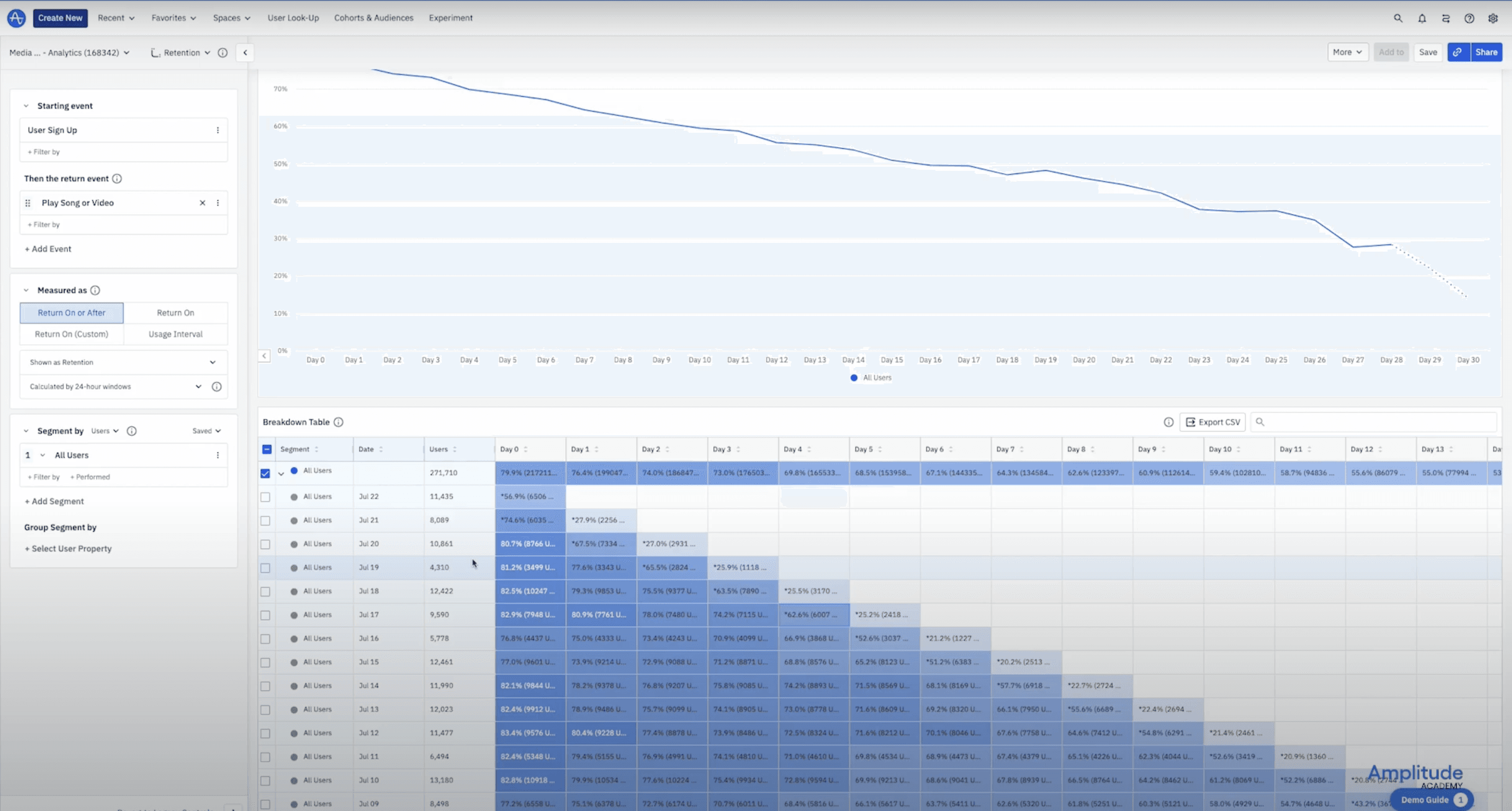Screen dimensions: 1512x811
Task: Expand the All Users summary row
Action: point(281,473)
